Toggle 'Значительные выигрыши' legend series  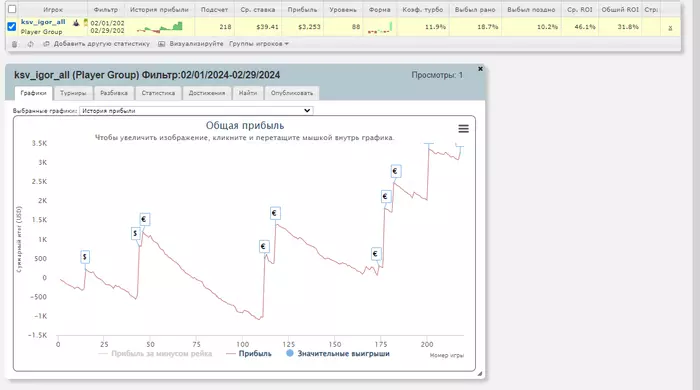(x=338, y=353)
